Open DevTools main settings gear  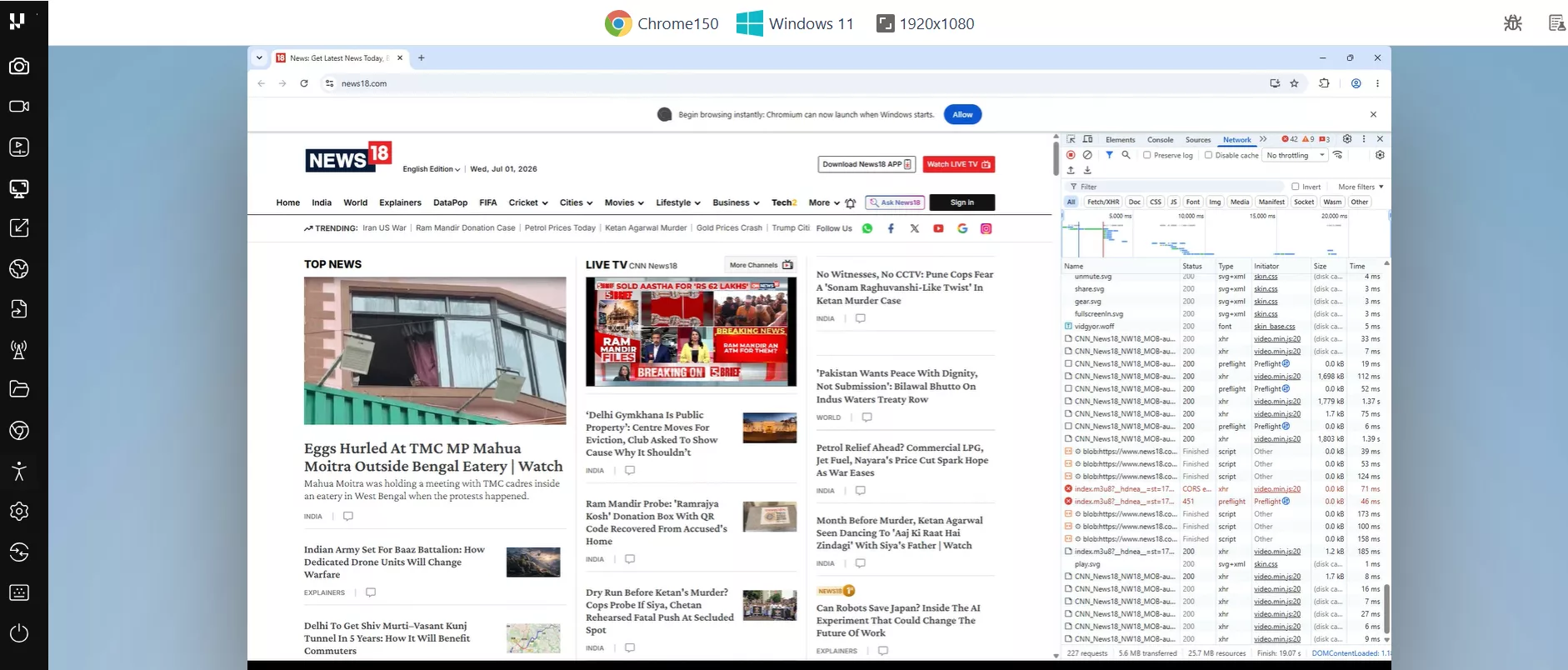tap(1347, 139)
